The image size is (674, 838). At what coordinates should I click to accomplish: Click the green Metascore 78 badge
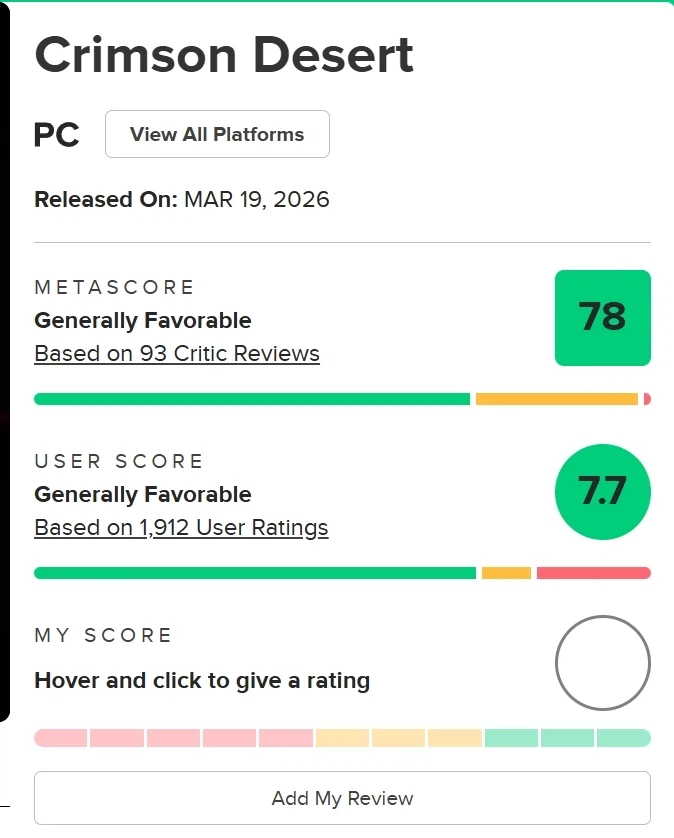[602, 318]
